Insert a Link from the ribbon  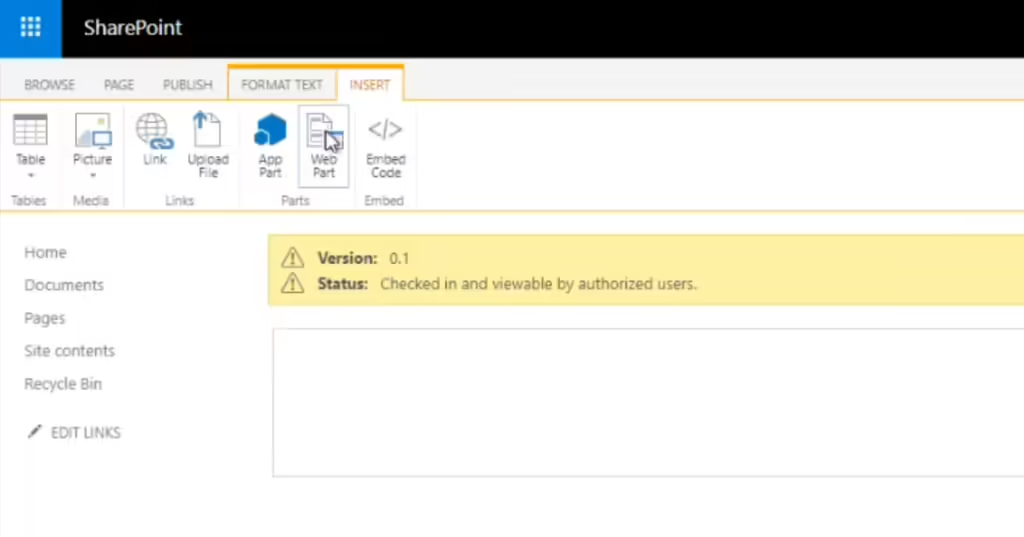coord(155,138)
